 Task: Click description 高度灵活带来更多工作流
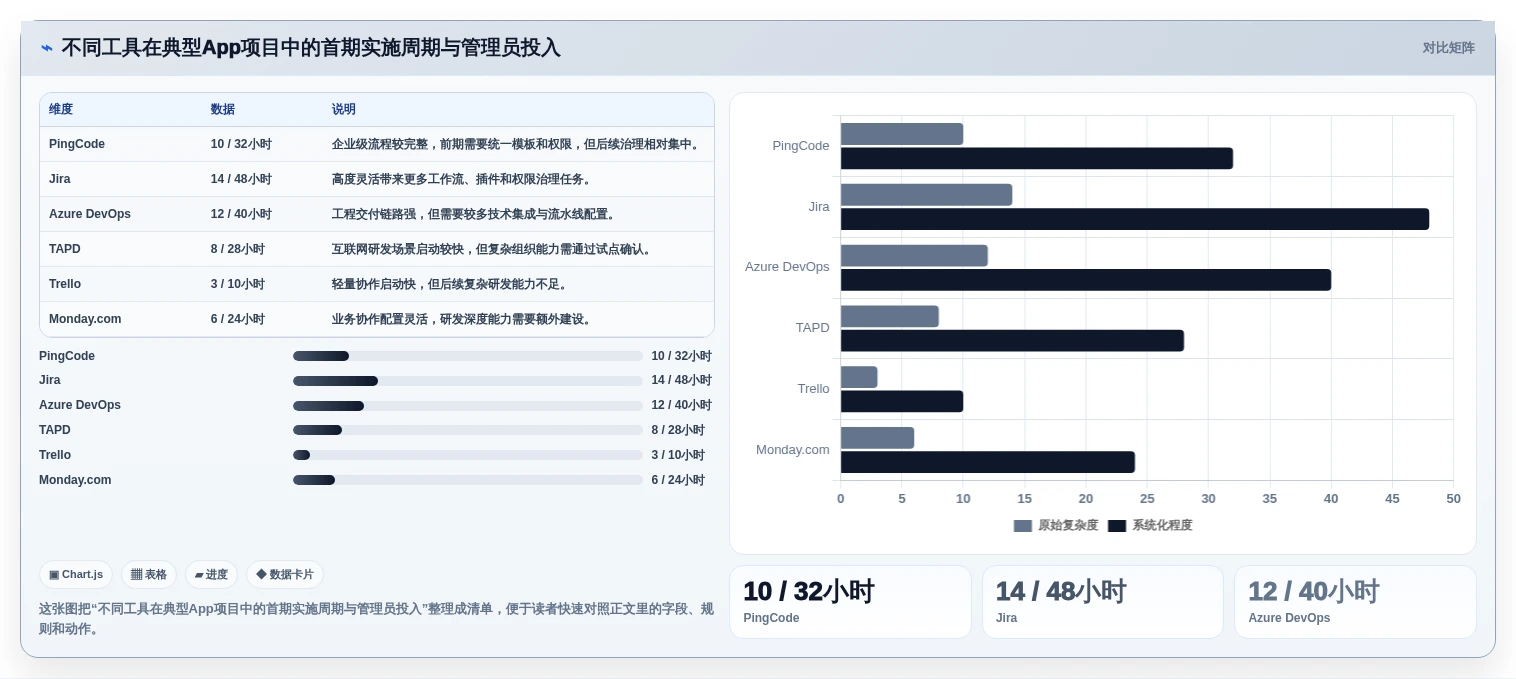pyautogui.click(x=463, y=179)
